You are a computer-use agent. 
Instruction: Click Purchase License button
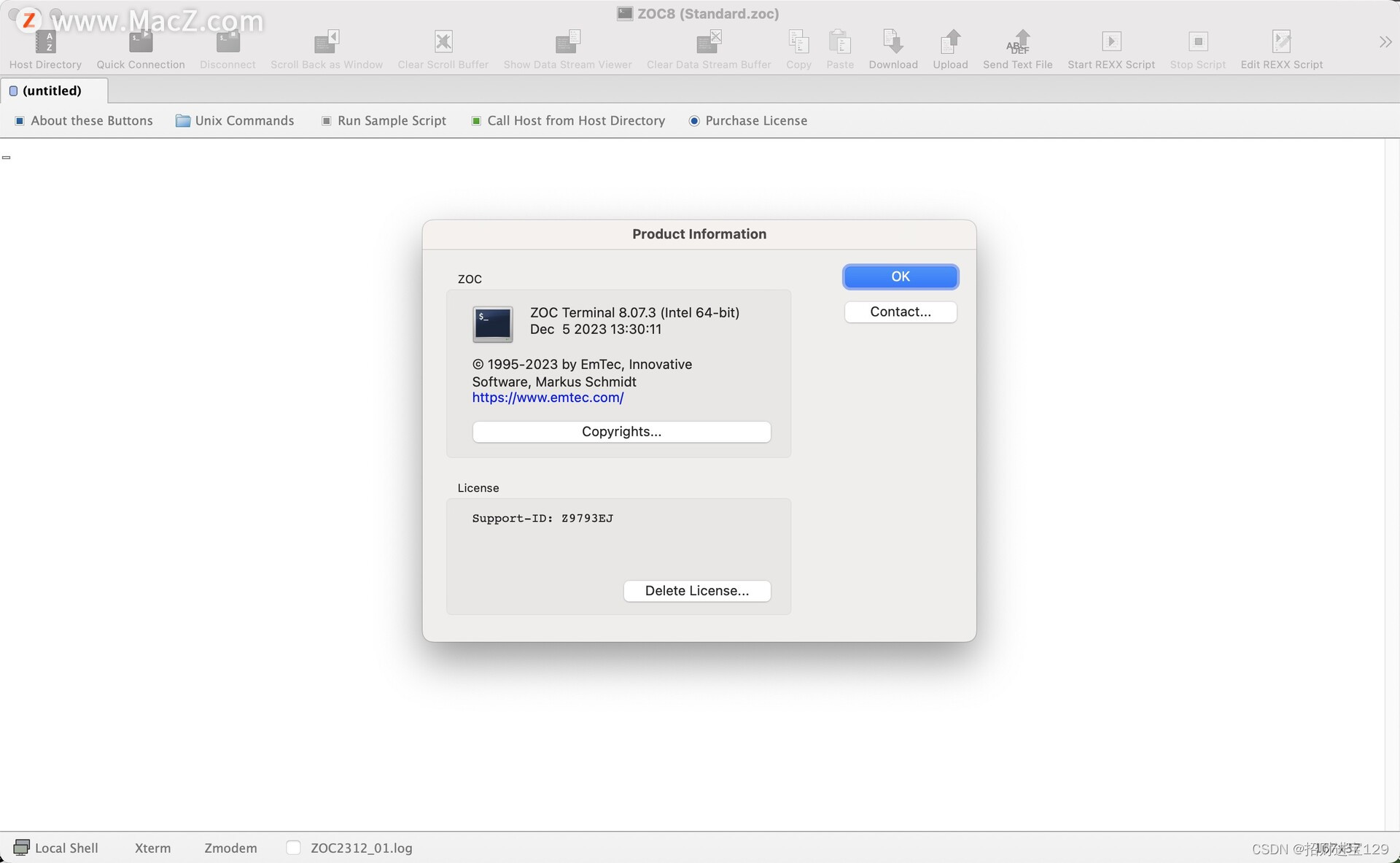pos(748,121)
